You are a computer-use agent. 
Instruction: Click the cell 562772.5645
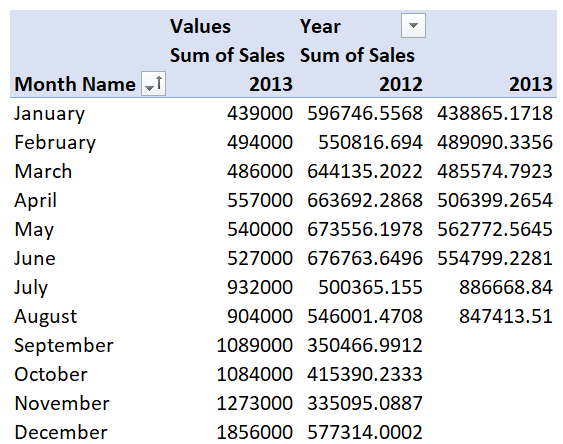495,230
